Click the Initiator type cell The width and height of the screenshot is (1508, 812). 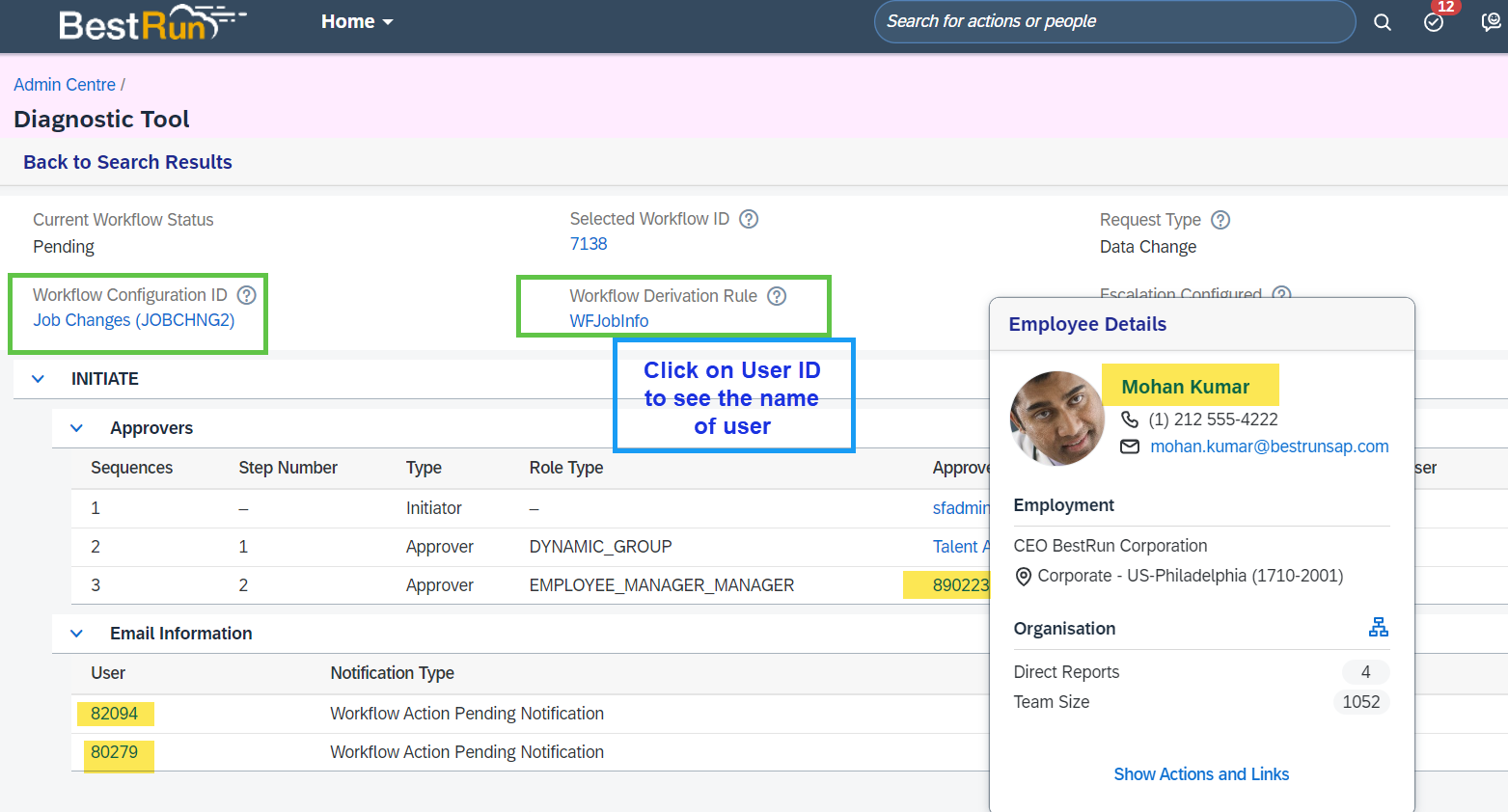tap(434, 508)
